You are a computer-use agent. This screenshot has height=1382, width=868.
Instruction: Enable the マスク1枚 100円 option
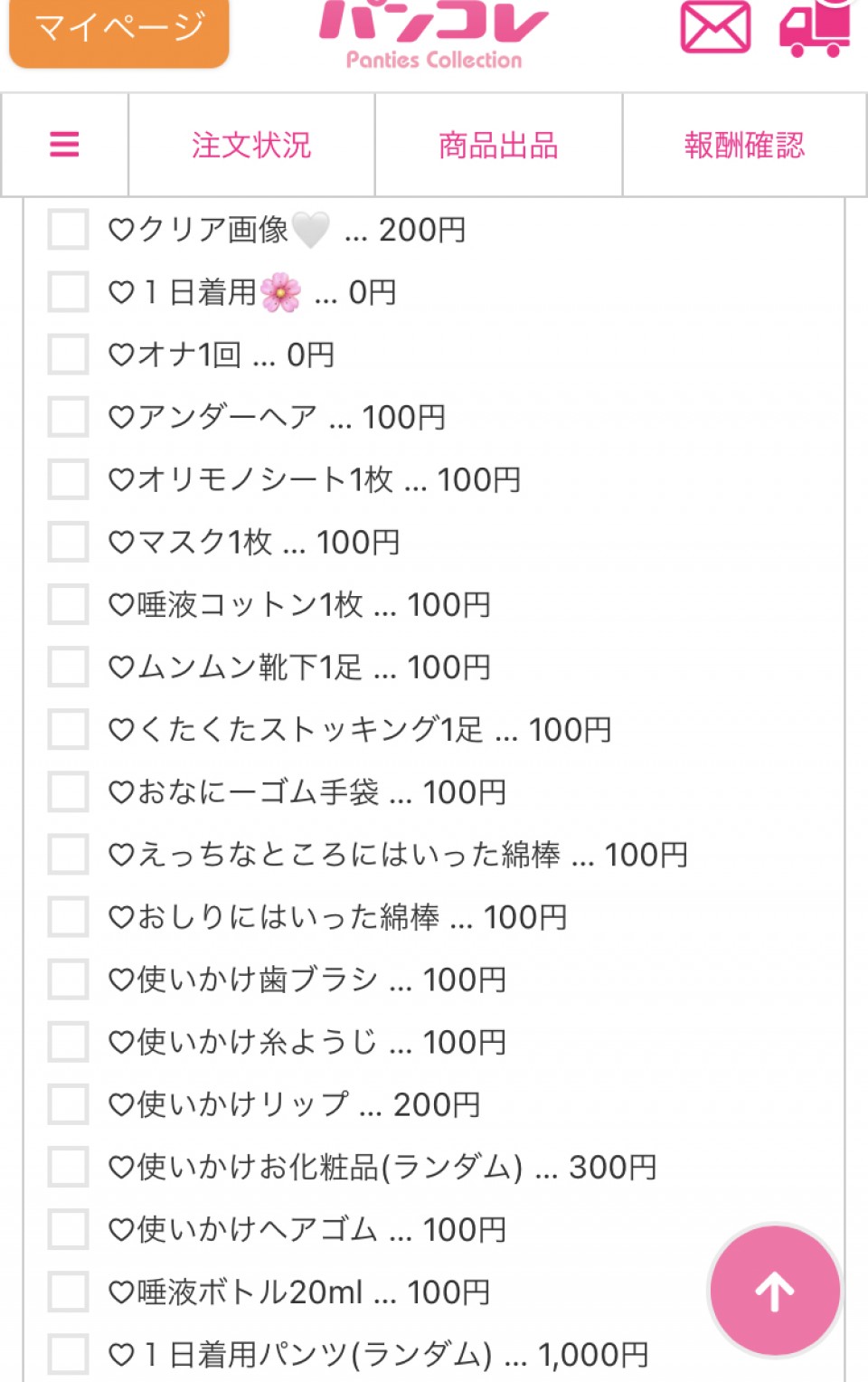(x=68, y=542)
